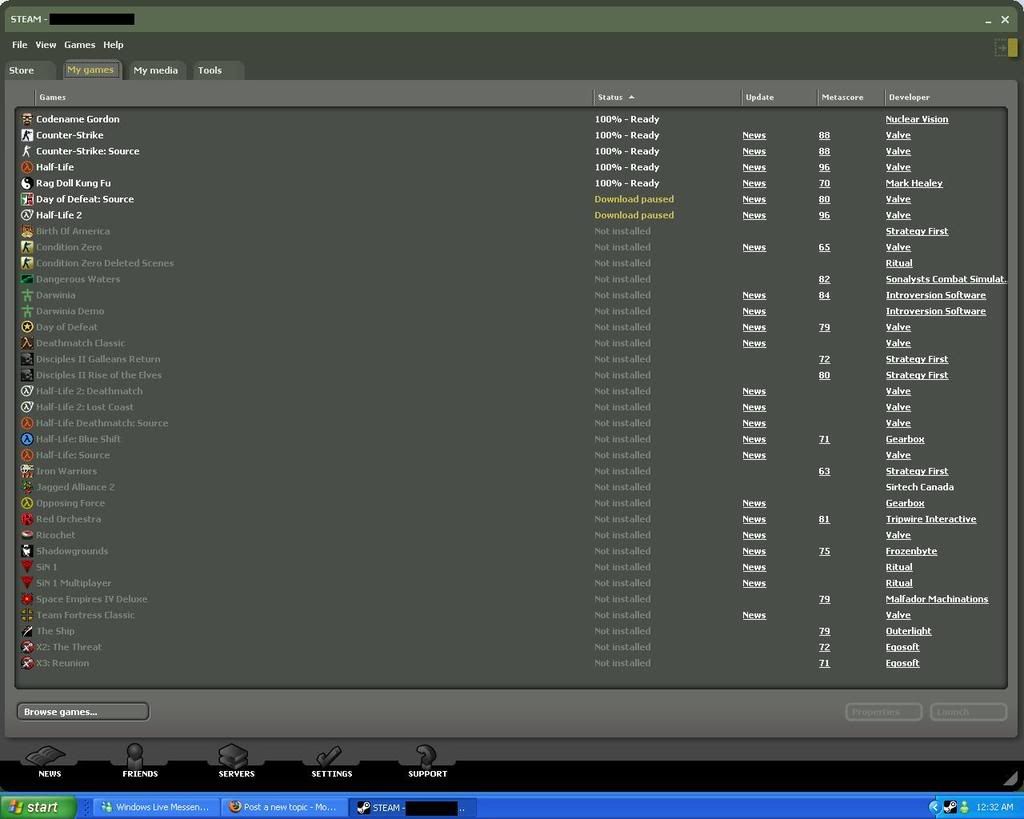Click the Browse games button

pyautogui.click(x=83, y=712)
